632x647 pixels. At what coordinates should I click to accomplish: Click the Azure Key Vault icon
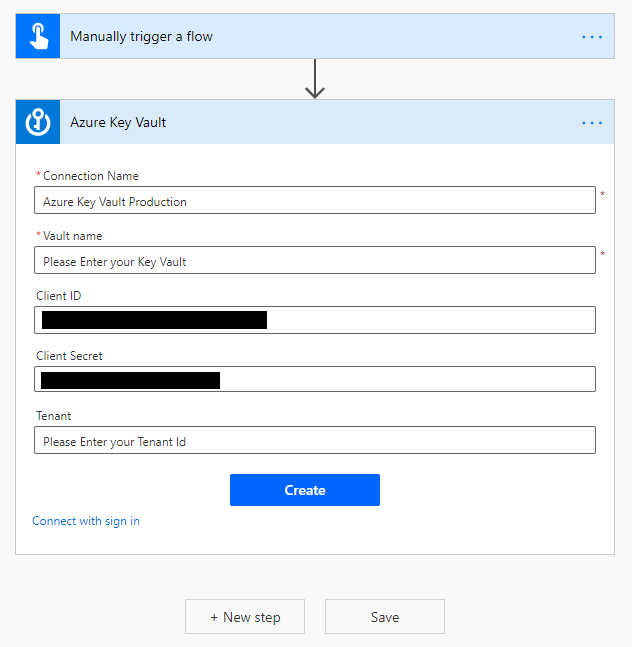pyautogui.click(x=38, y=122)
